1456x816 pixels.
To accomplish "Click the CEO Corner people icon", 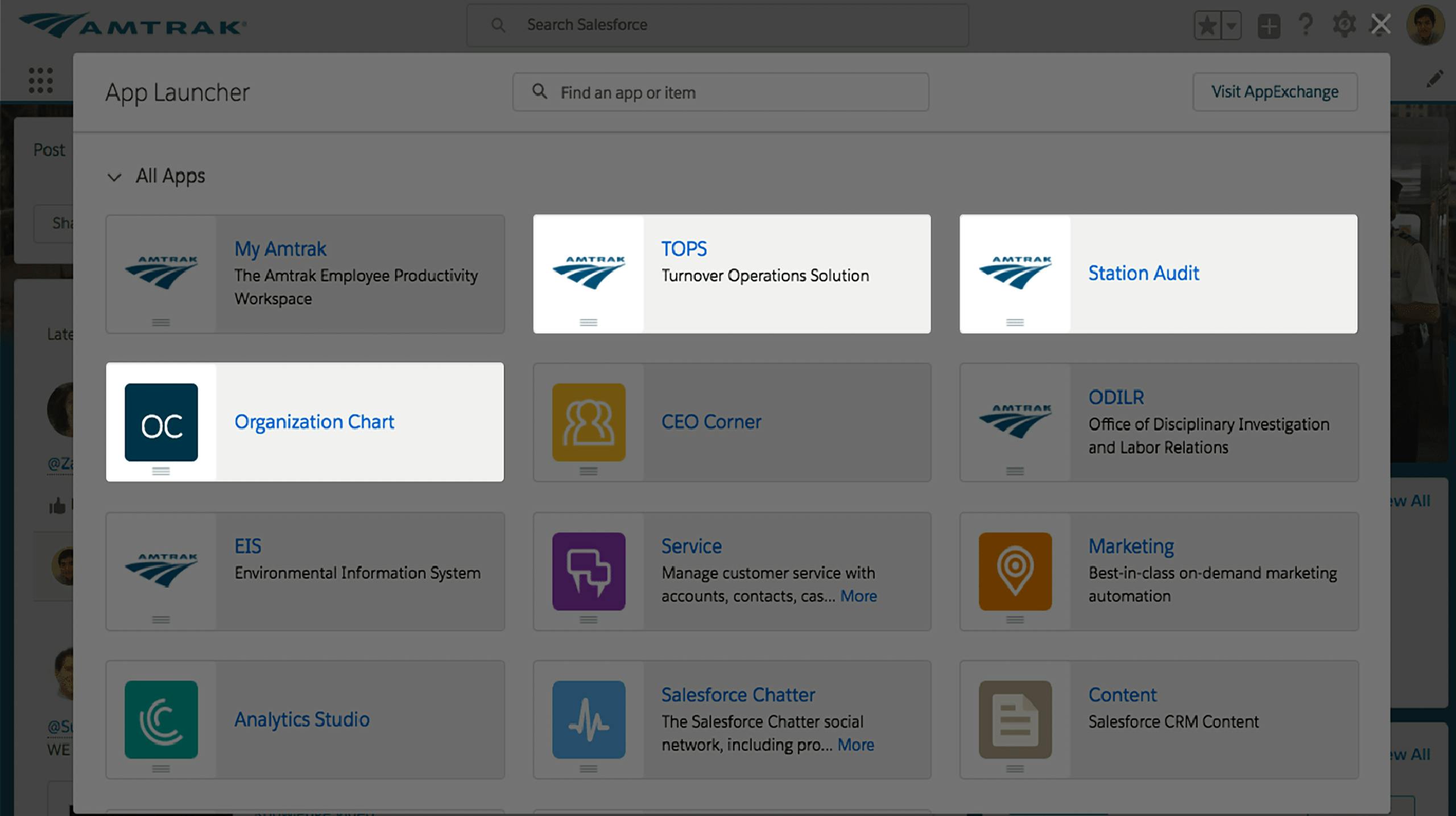I will (x=589, y=422).
